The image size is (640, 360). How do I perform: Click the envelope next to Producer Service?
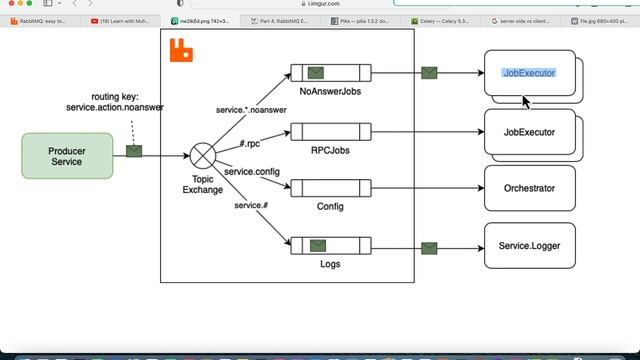pyautogui.click(x=134, y=151)
